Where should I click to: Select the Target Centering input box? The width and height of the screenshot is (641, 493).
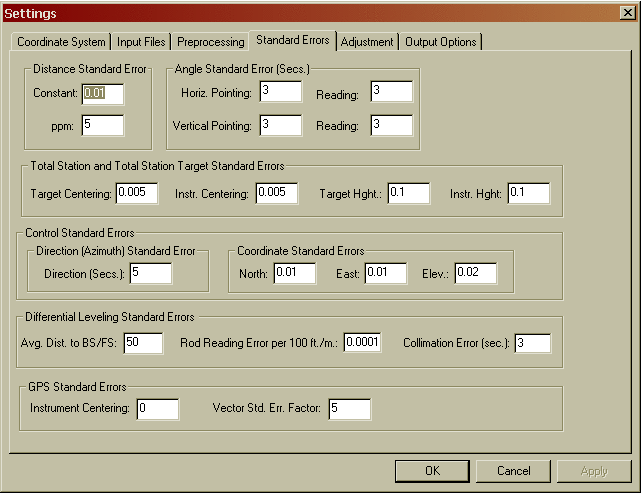tap(137, 193)
